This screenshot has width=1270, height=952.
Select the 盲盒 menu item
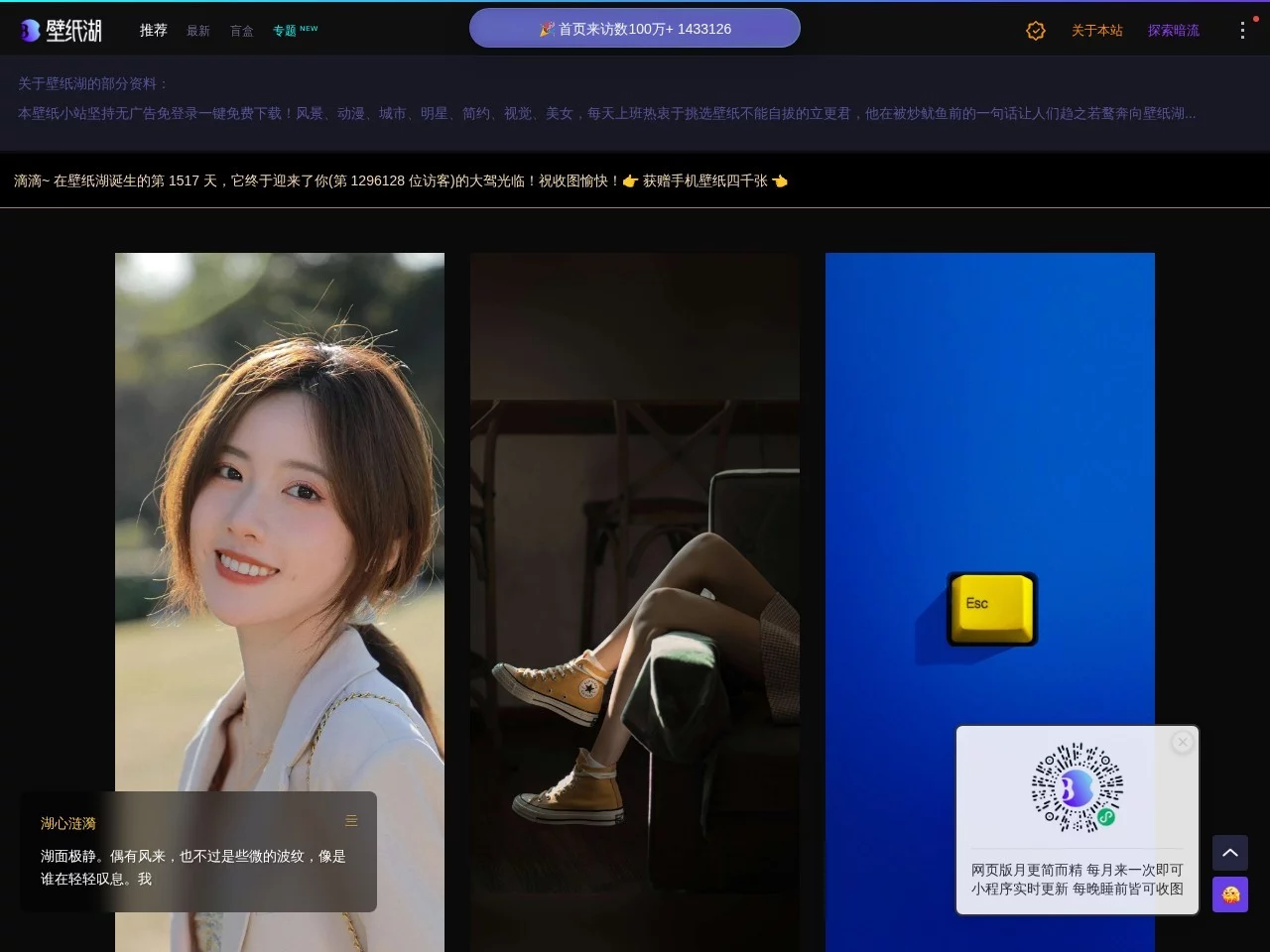point(241,31)
